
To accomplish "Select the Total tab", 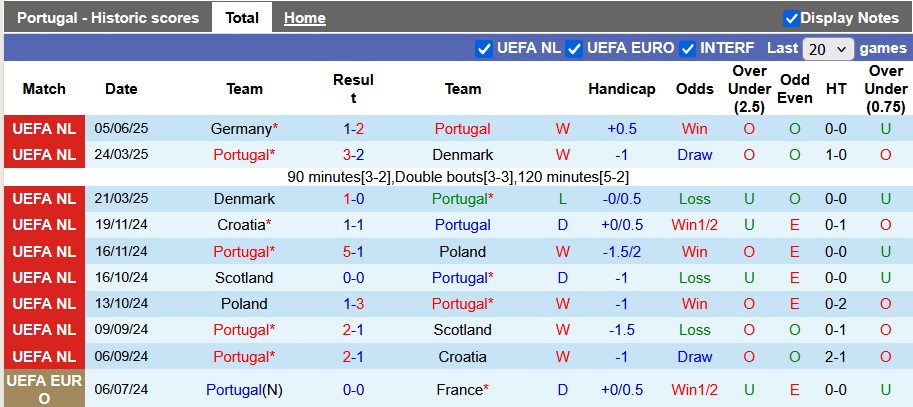I will (242, 18).
